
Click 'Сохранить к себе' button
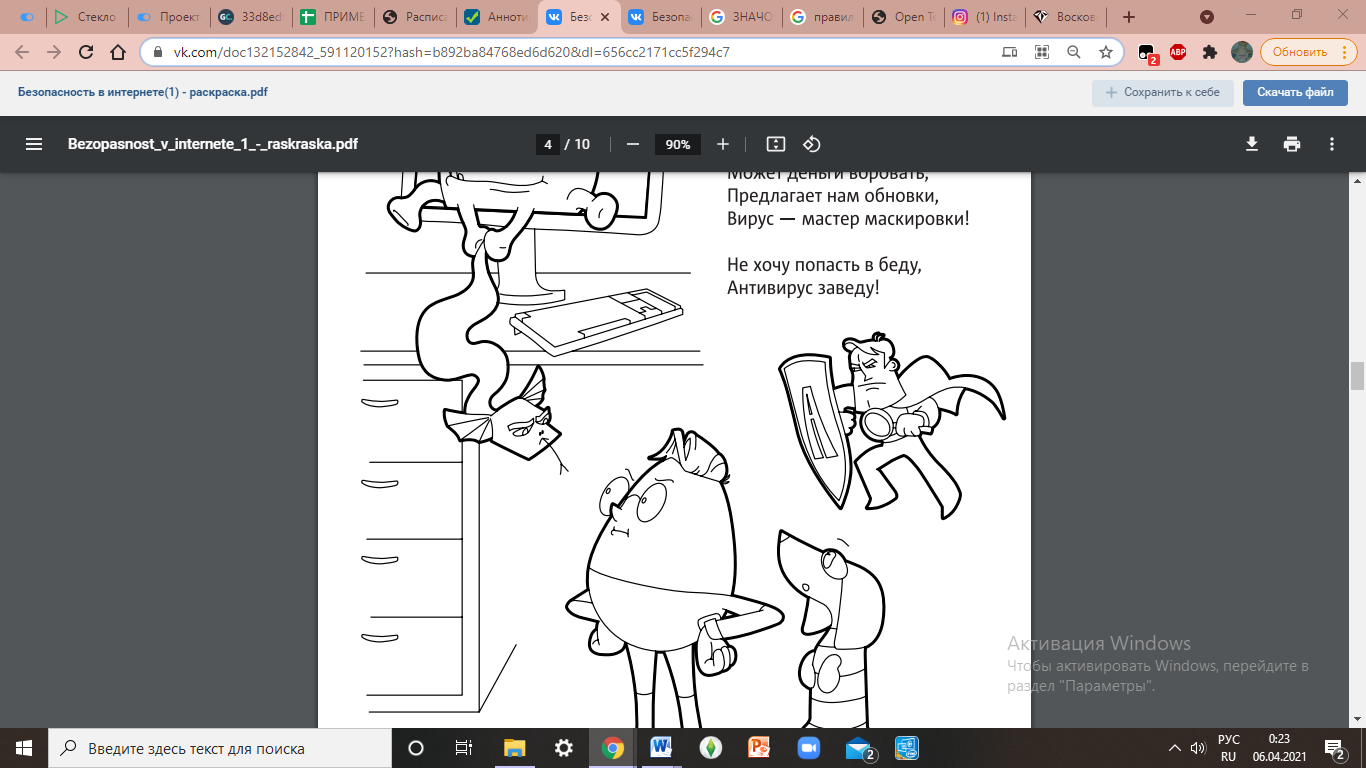[1162, 92]
